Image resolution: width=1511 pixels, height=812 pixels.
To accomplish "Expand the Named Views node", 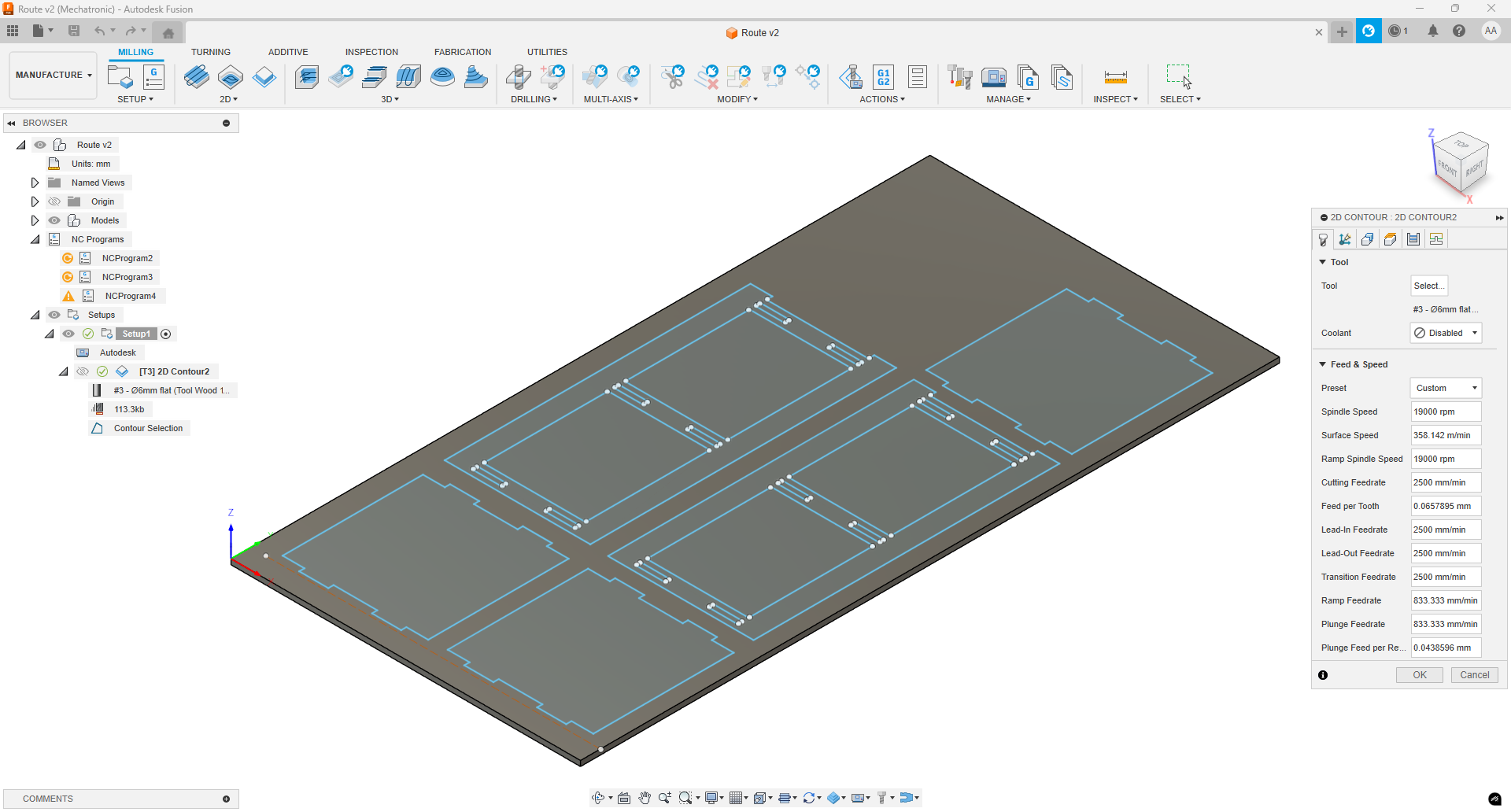I will point(35,183).
